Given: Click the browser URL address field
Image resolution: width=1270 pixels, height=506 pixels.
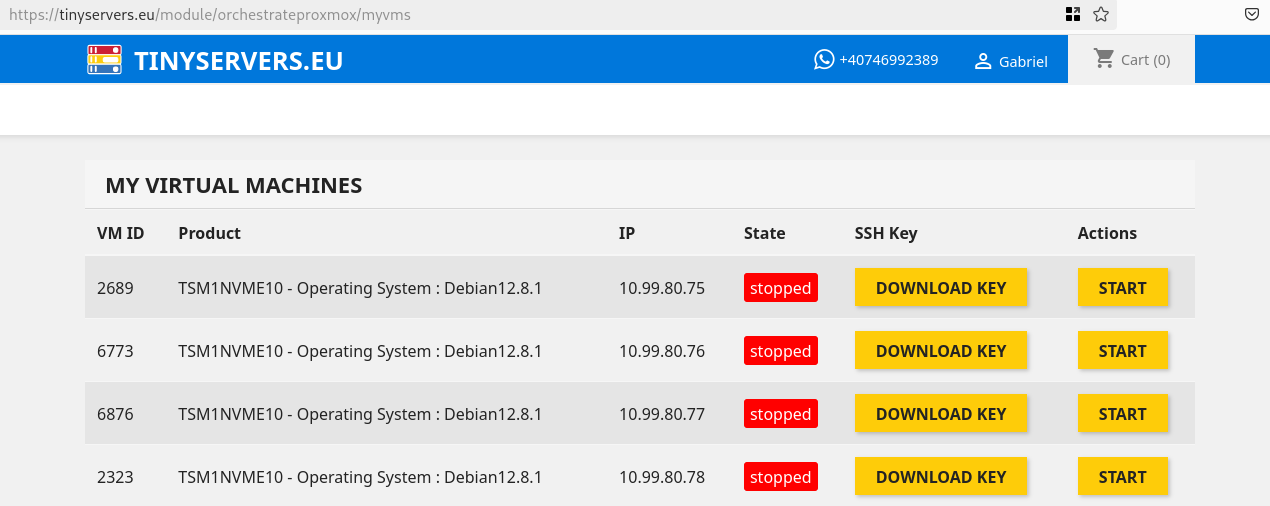Looking at the screenshot, I should pos(530,15).
